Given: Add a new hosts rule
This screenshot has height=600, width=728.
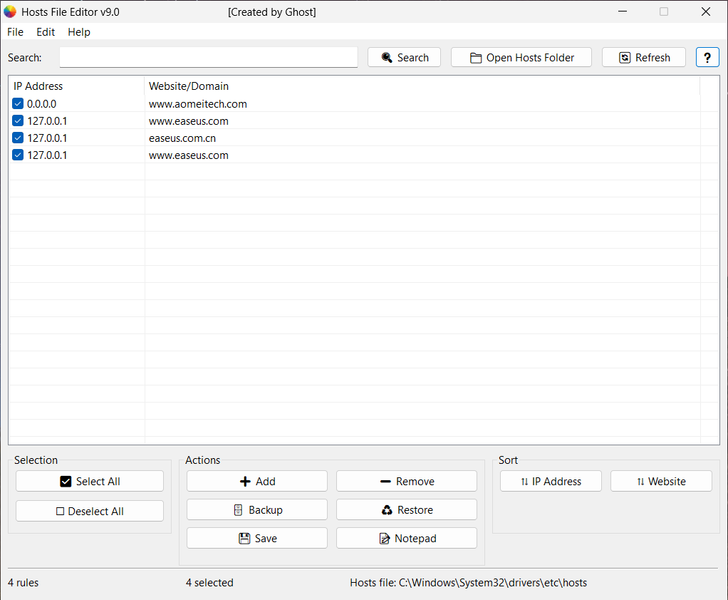Looking at the screenshot, I should 257,481.
